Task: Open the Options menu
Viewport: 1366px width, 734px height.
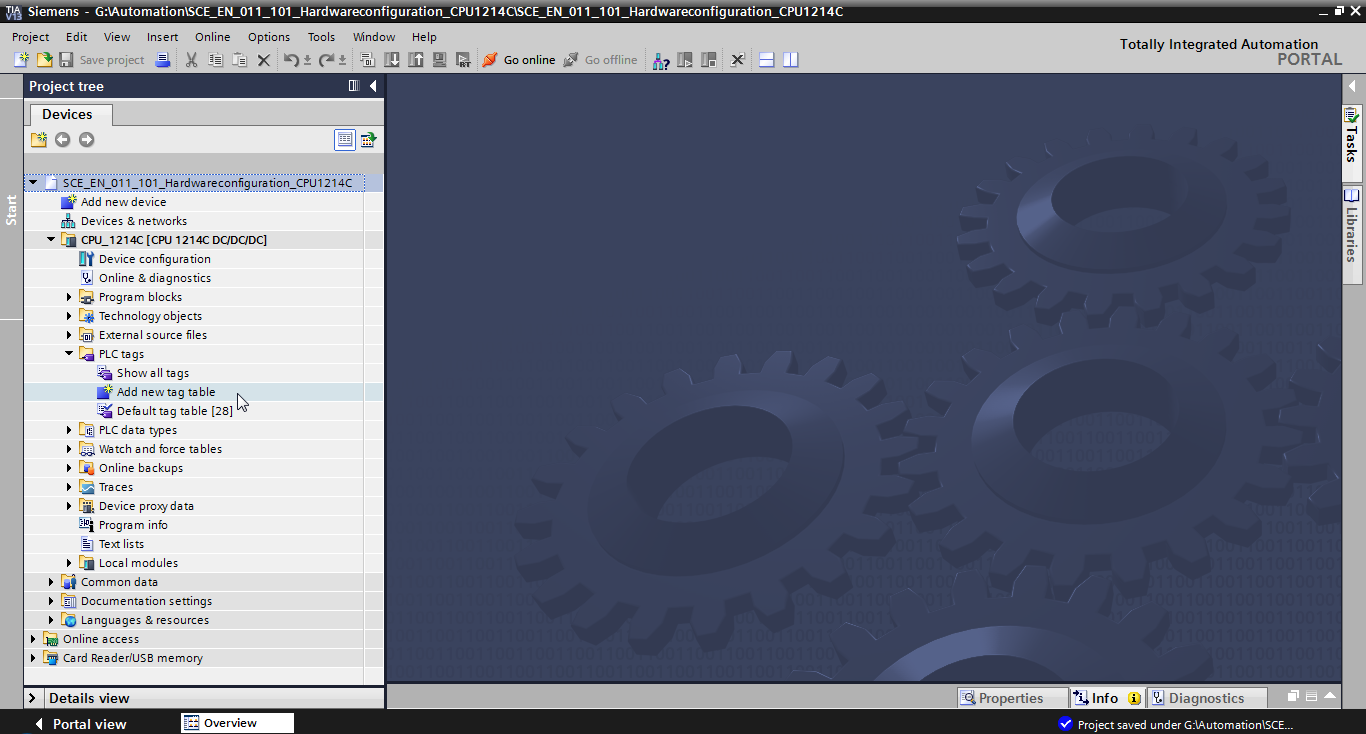Action: (269, 37)
